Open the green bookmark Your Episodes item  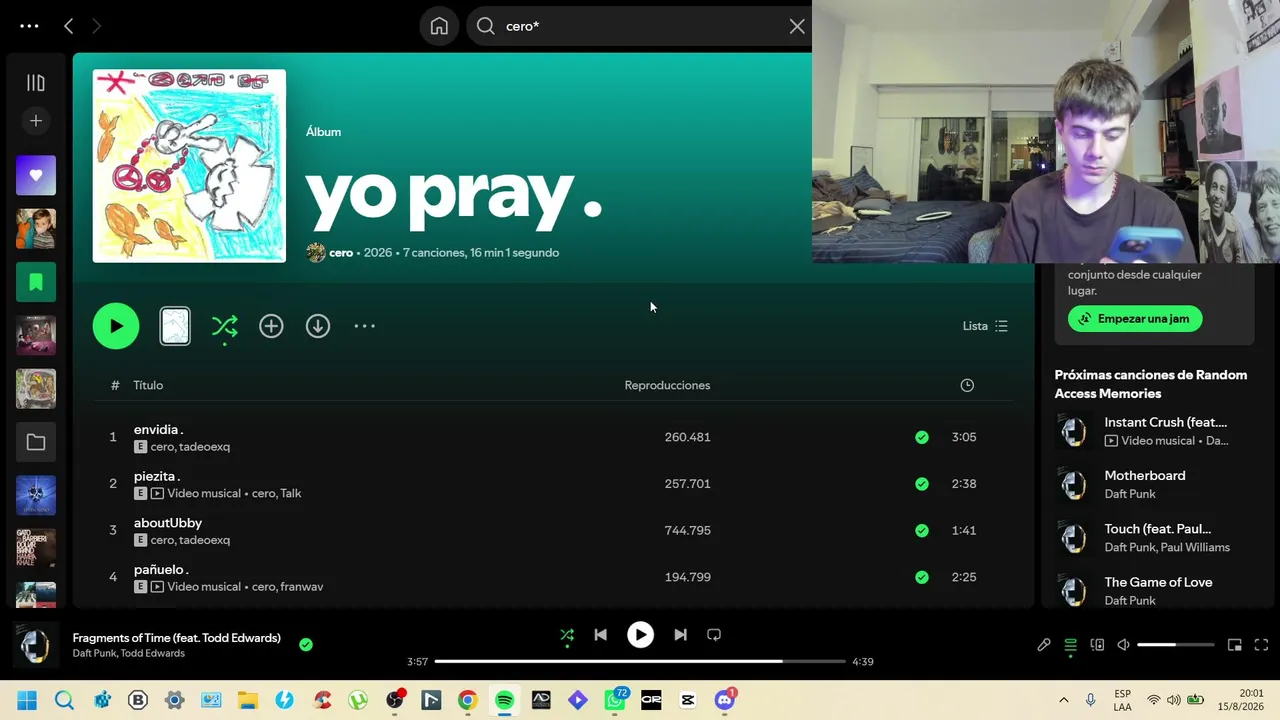coord(36,282)
